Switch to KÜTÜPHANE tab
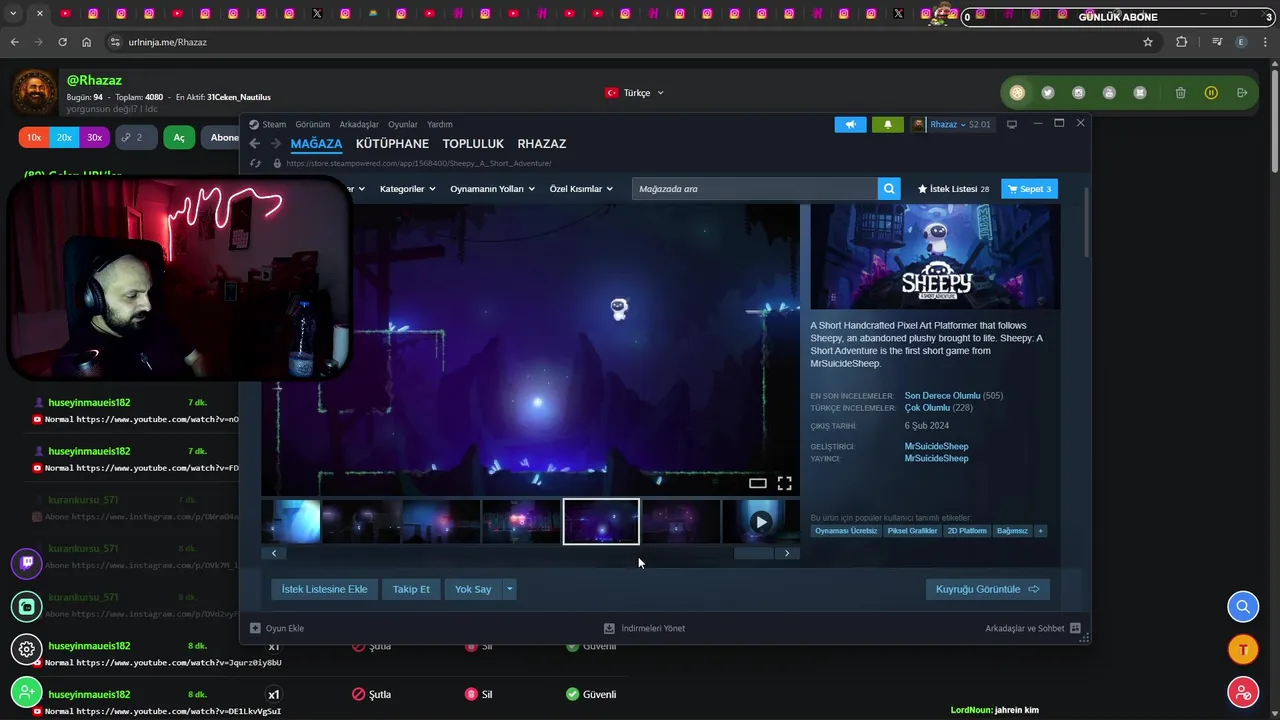1280x720 pixels. (x=392, y=144)
